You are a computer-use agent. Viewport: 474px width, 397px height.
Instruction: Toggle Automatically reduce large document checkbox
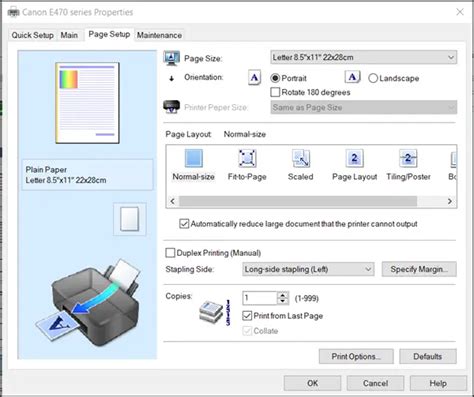tap(184, 224)
